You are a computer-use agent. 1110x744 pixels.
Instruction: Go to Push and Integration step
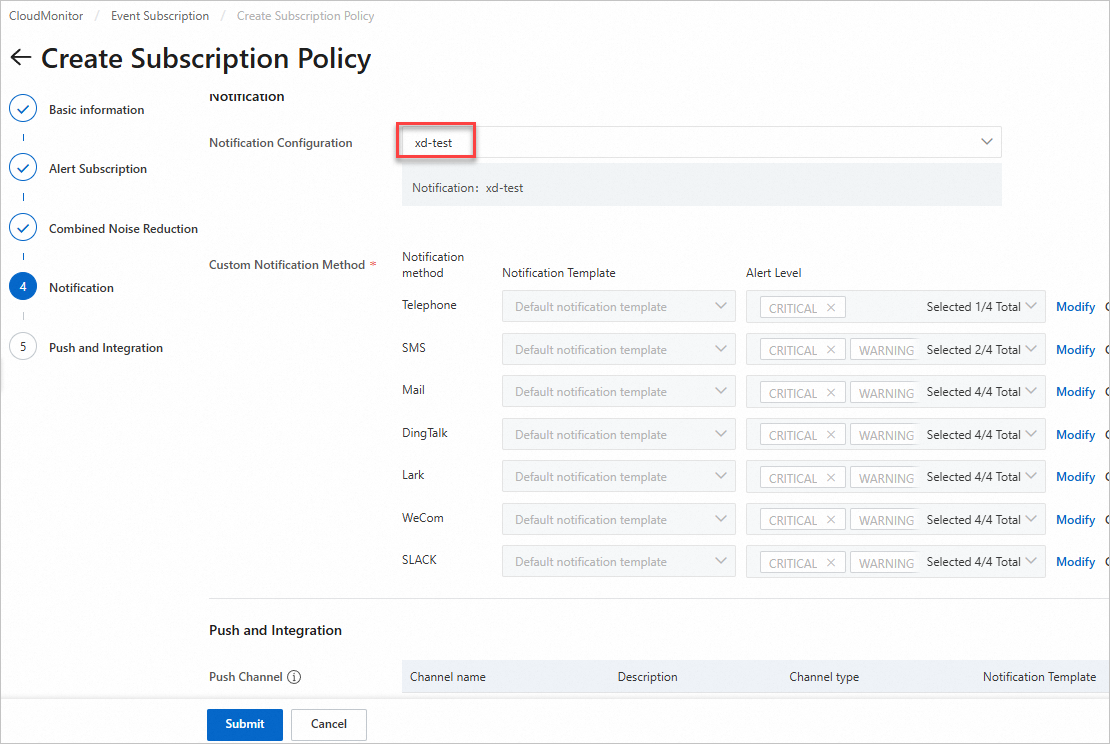[x=105, y=348]
